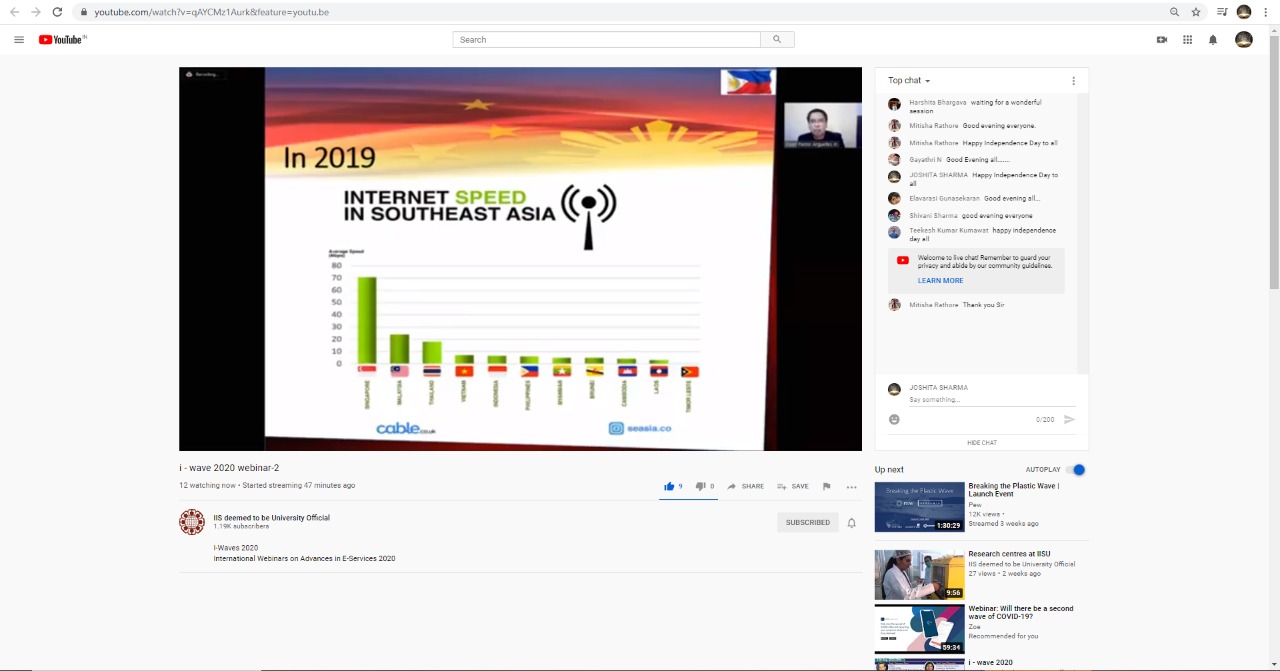Viewport: 1280px width, 671px height.
Task: Open the YouTube apps grid
Action: (x=1187, y=40)
